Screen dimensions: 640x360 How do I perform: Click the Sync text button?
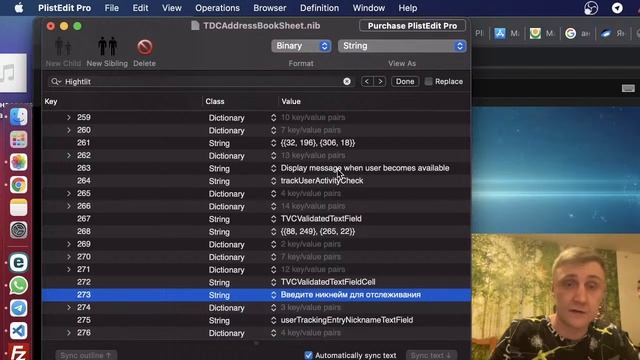[x=431, y=355]
